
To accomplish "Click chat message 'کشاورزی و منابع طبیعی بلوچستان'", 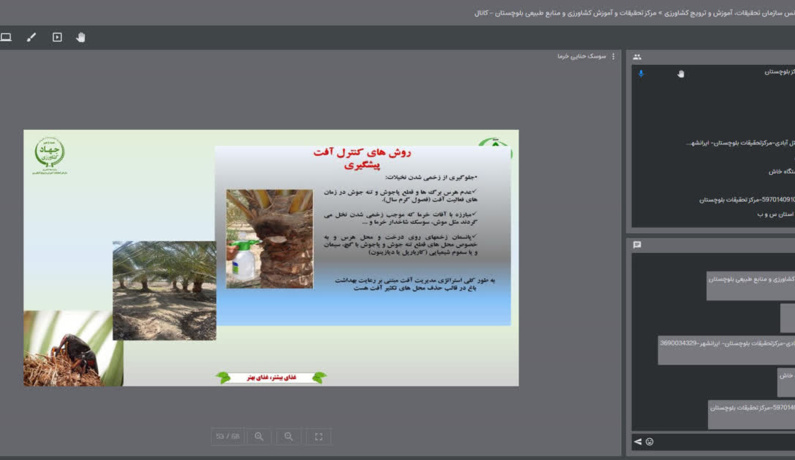I will (751, 286).
